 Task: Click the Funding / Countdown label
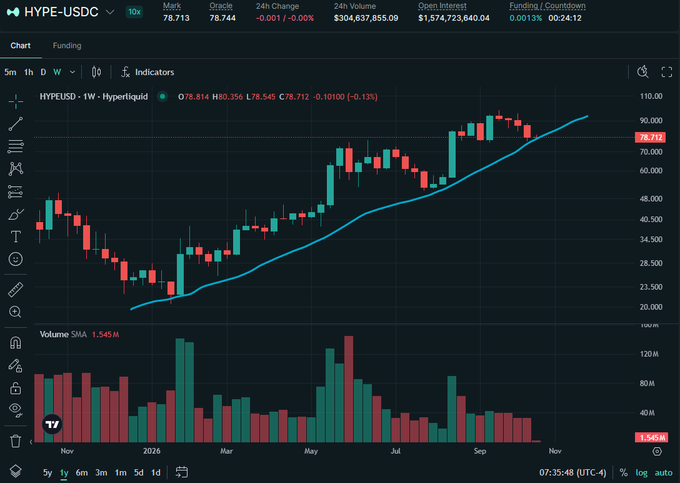pos(547,6)
